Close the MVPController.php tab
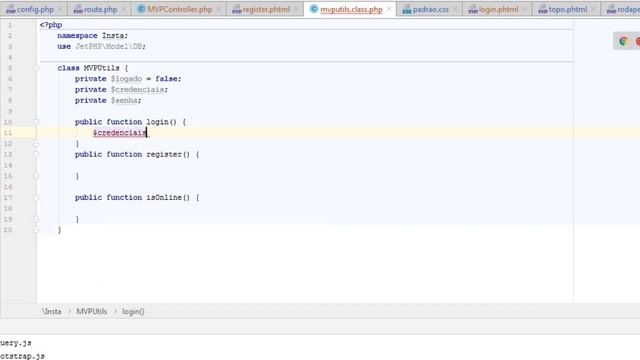 click(x=219, y=9)
